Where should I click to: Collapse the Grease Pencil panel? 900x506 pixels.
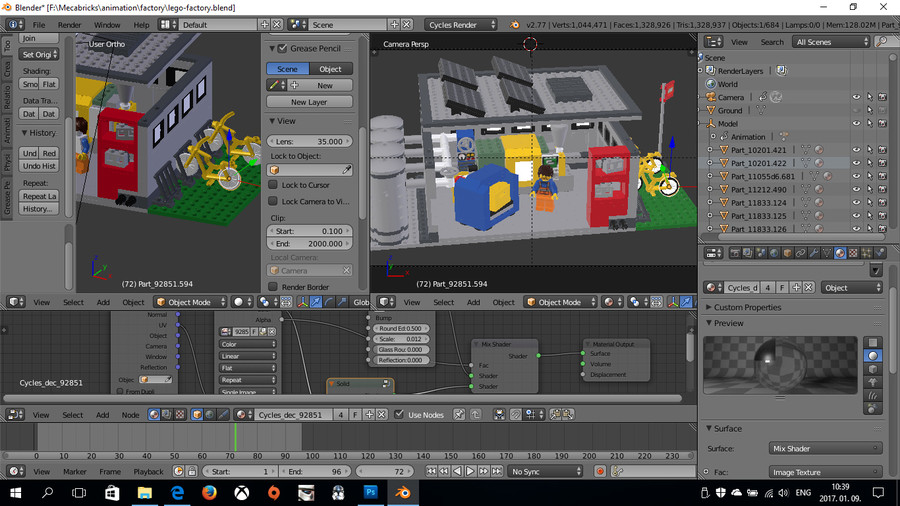click(272, 49)
